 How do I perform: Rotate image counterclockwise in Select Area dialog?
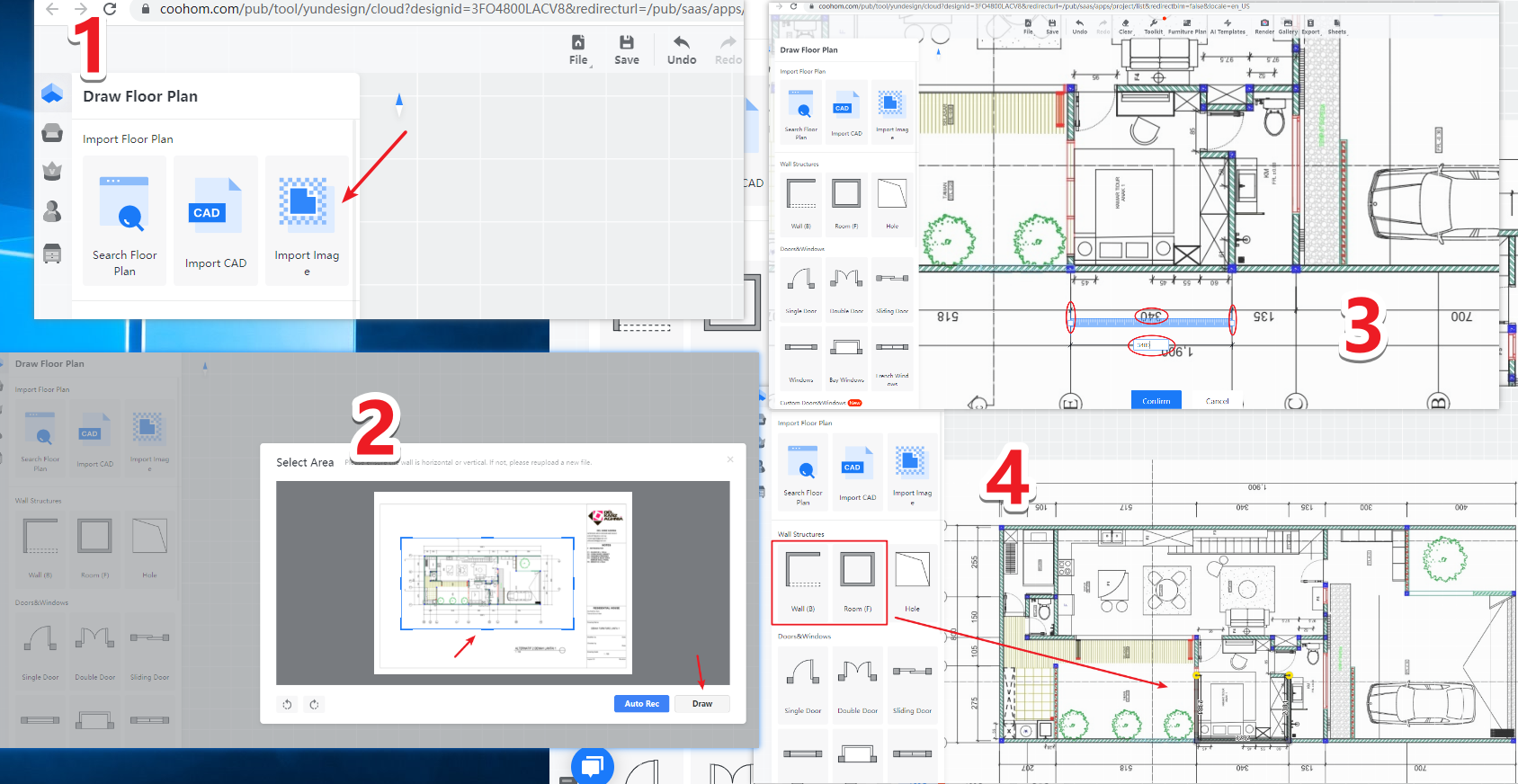tap(287, 704)
